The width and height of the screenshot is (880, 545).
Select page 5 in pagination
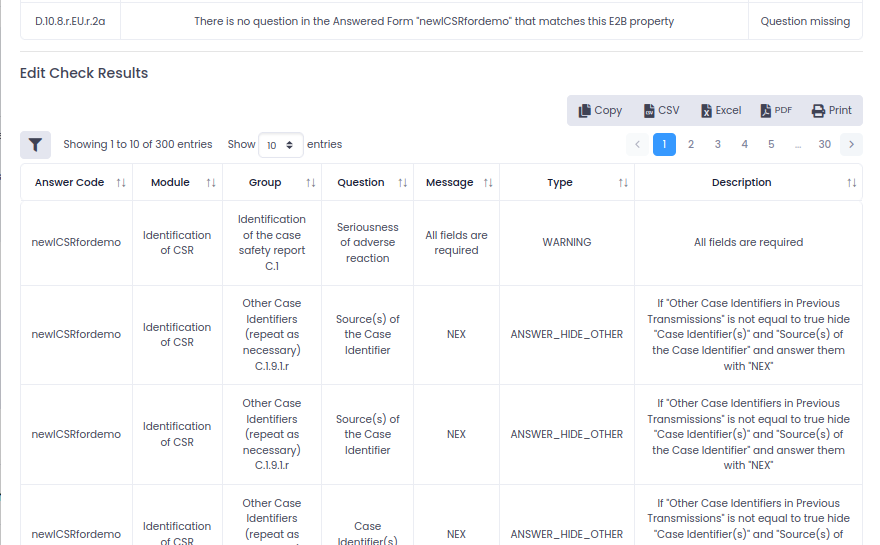(771, 144)
